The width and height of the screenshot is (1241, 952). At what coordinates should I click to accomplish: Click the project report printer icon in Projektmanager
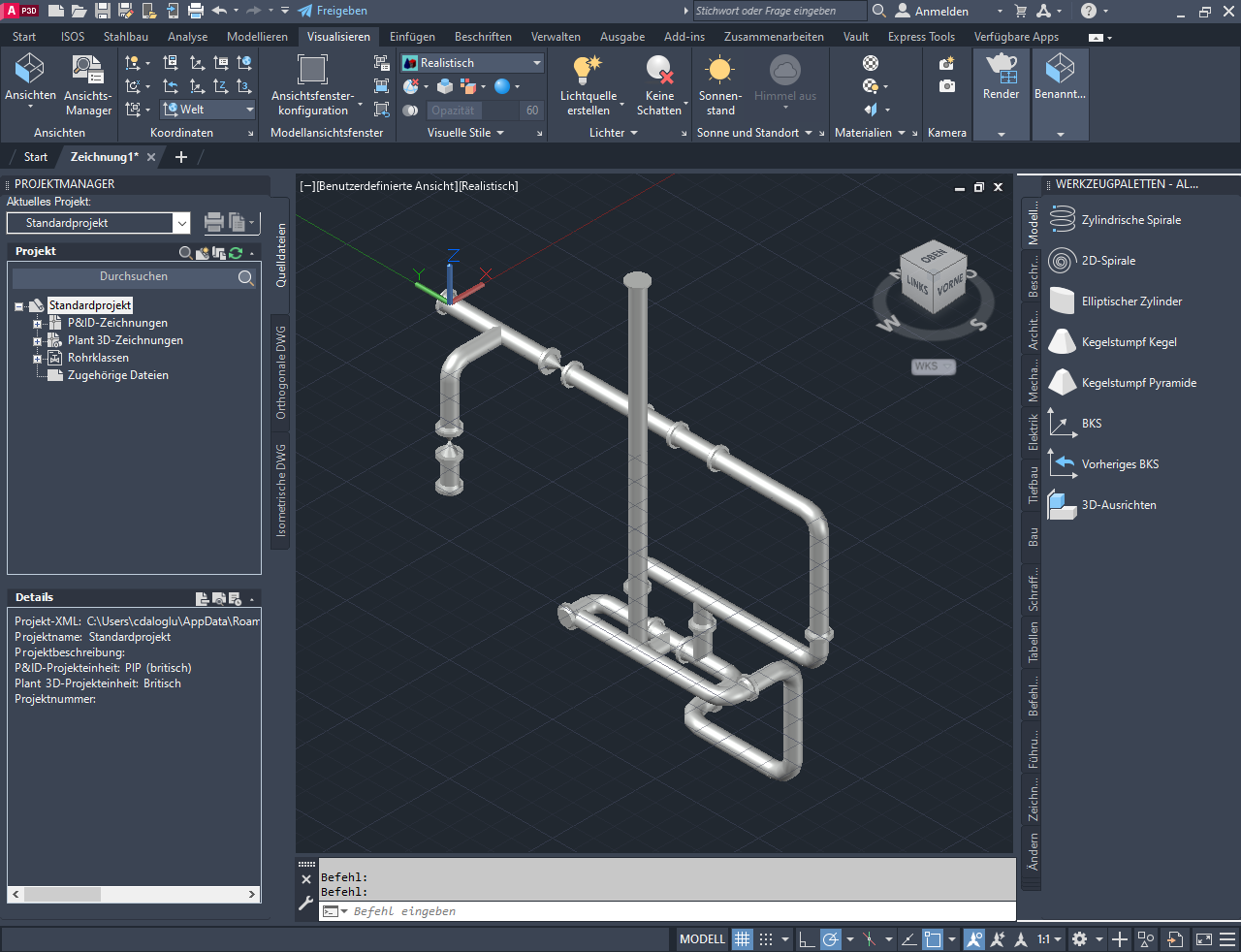pyautogui.click(x=214, y=223)
